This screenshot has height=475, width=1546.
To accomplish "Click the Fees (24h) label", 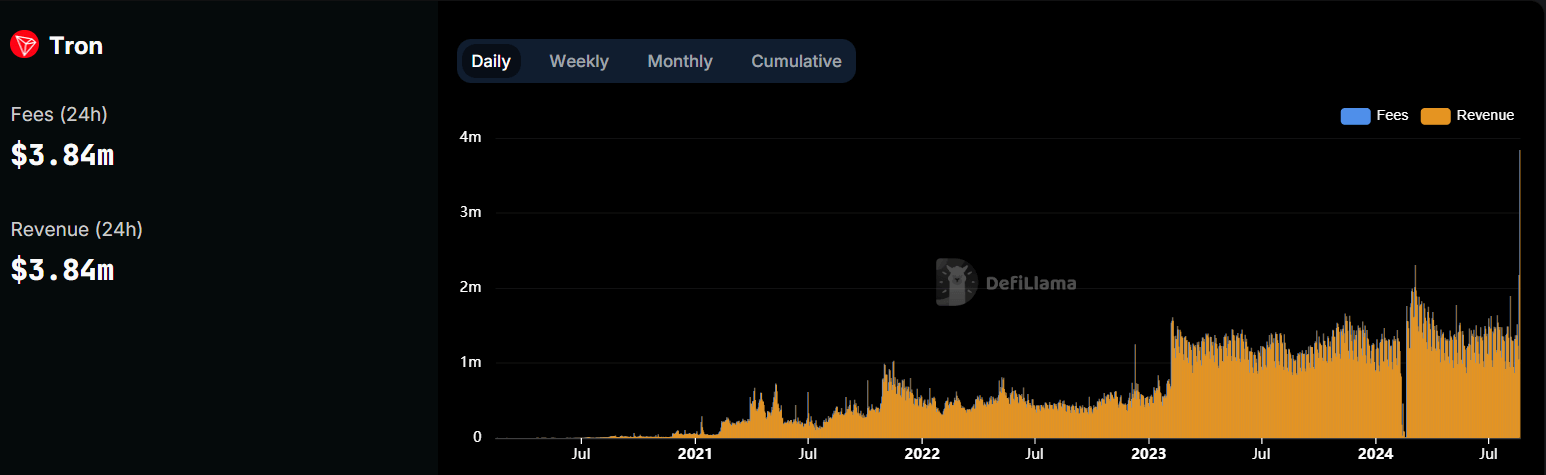I will click(x=59, y=115).
